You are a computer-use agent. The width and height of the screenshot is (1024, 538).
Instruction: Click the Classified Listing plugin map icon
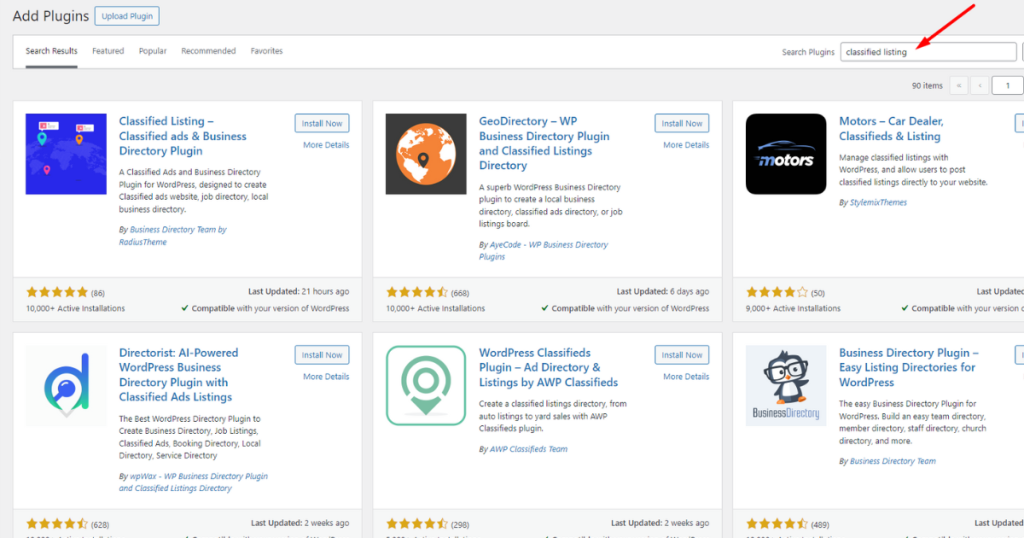point(66,154)
